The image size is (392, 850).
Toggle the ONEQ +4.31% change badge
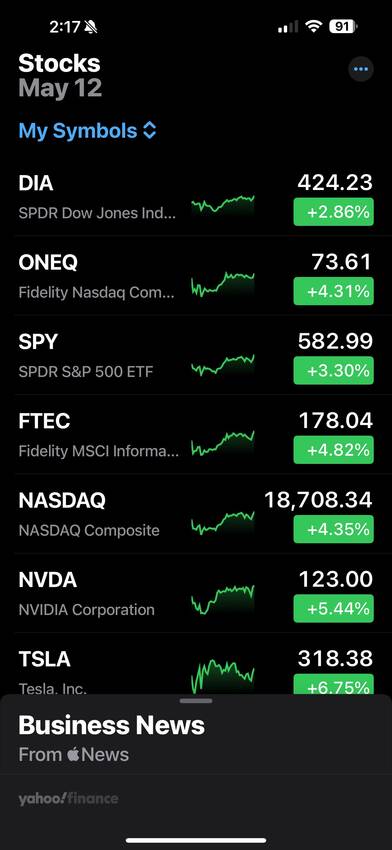pos(333,291)
